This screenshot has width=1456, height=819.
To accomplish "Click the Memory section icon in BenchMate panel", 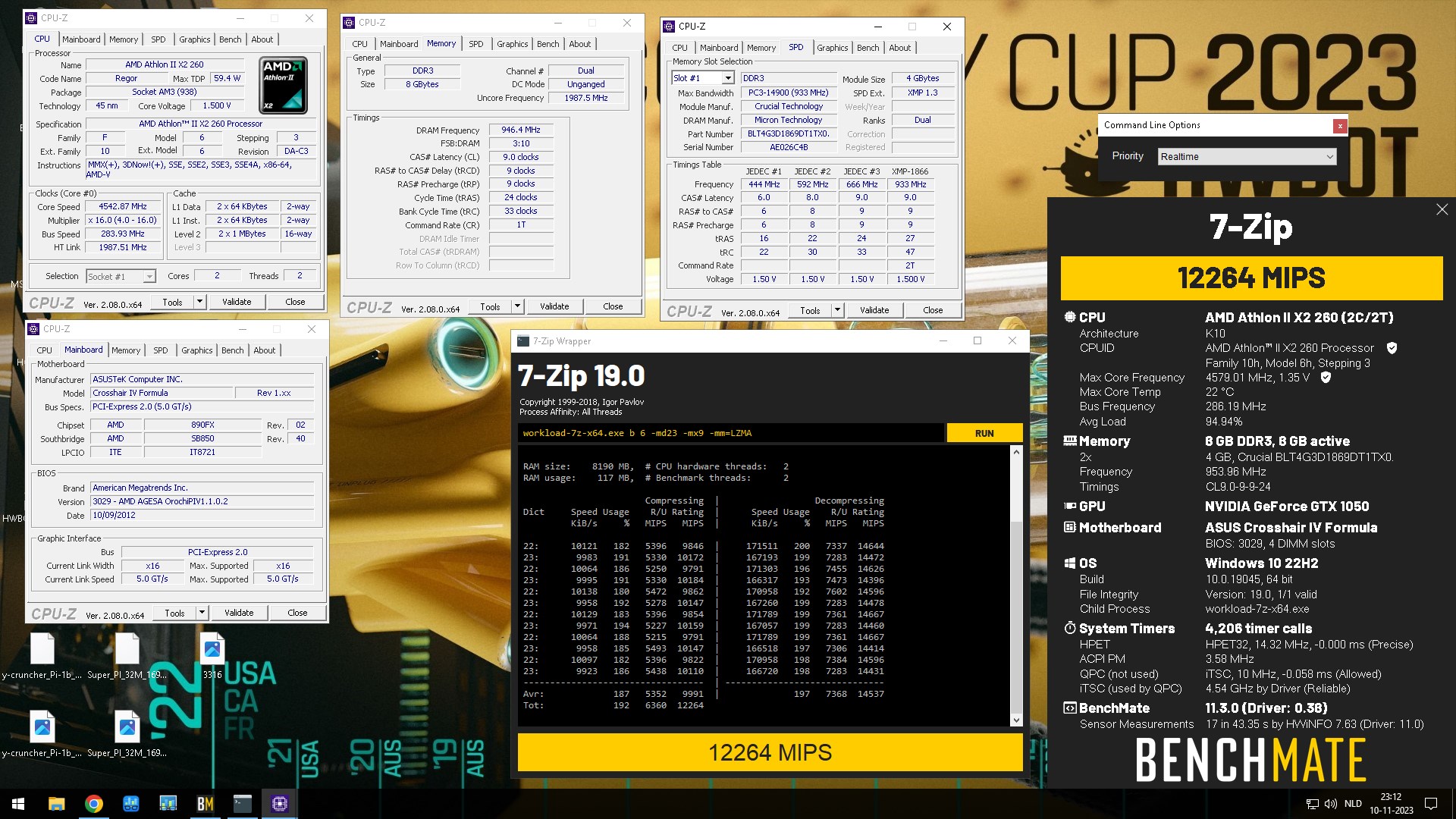I will pos(1070,441).
